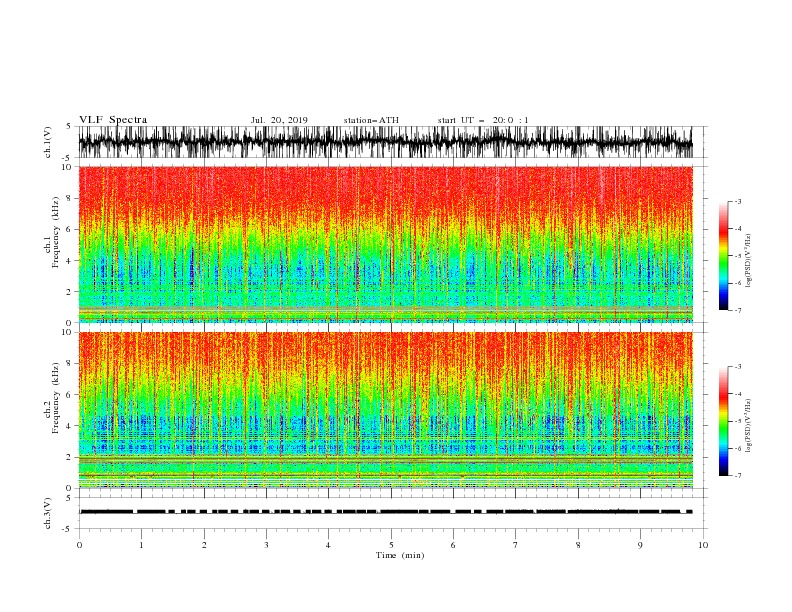Click the ch.1 "log(PSD)(V²/Hz)" colorbar label

(x=749, y=261)
